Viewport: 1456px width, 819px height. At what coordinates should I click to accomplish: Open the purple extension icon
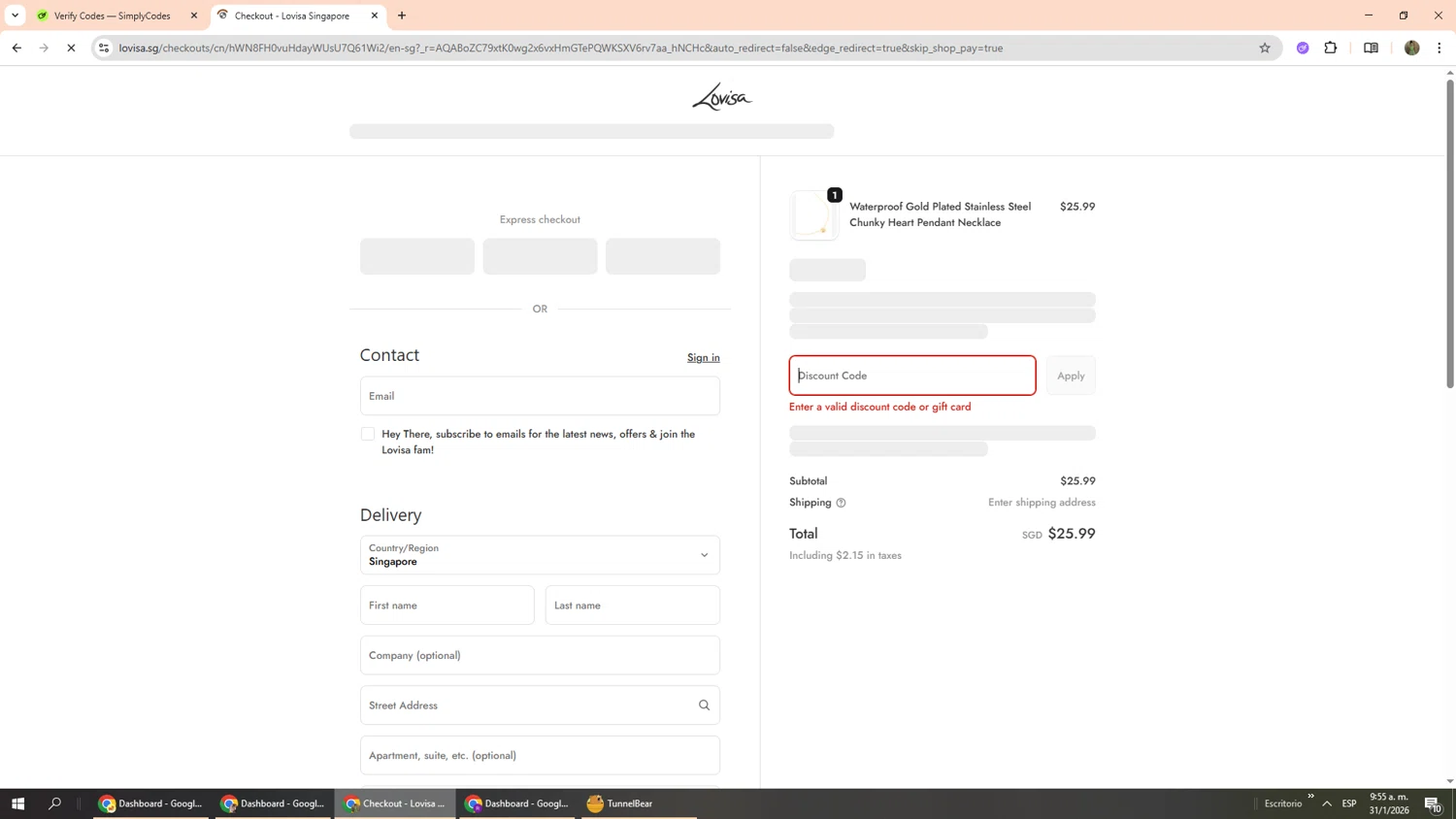[1303, 48]
